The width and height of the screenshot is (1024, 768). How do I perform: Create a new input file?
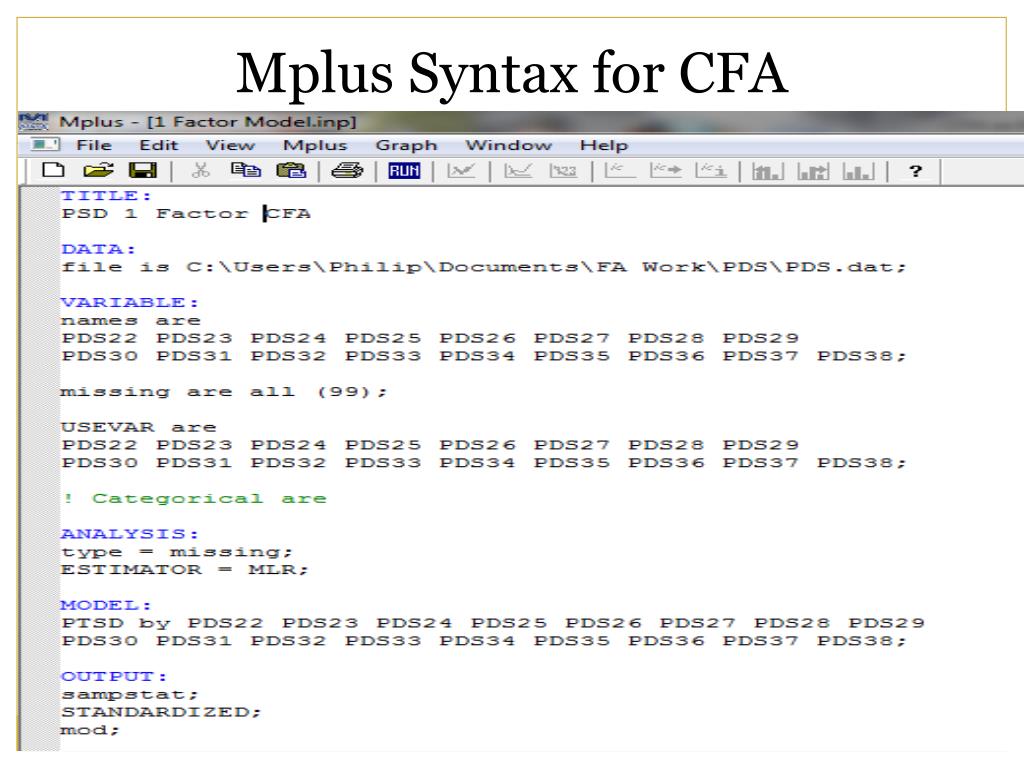coord(55,170)
